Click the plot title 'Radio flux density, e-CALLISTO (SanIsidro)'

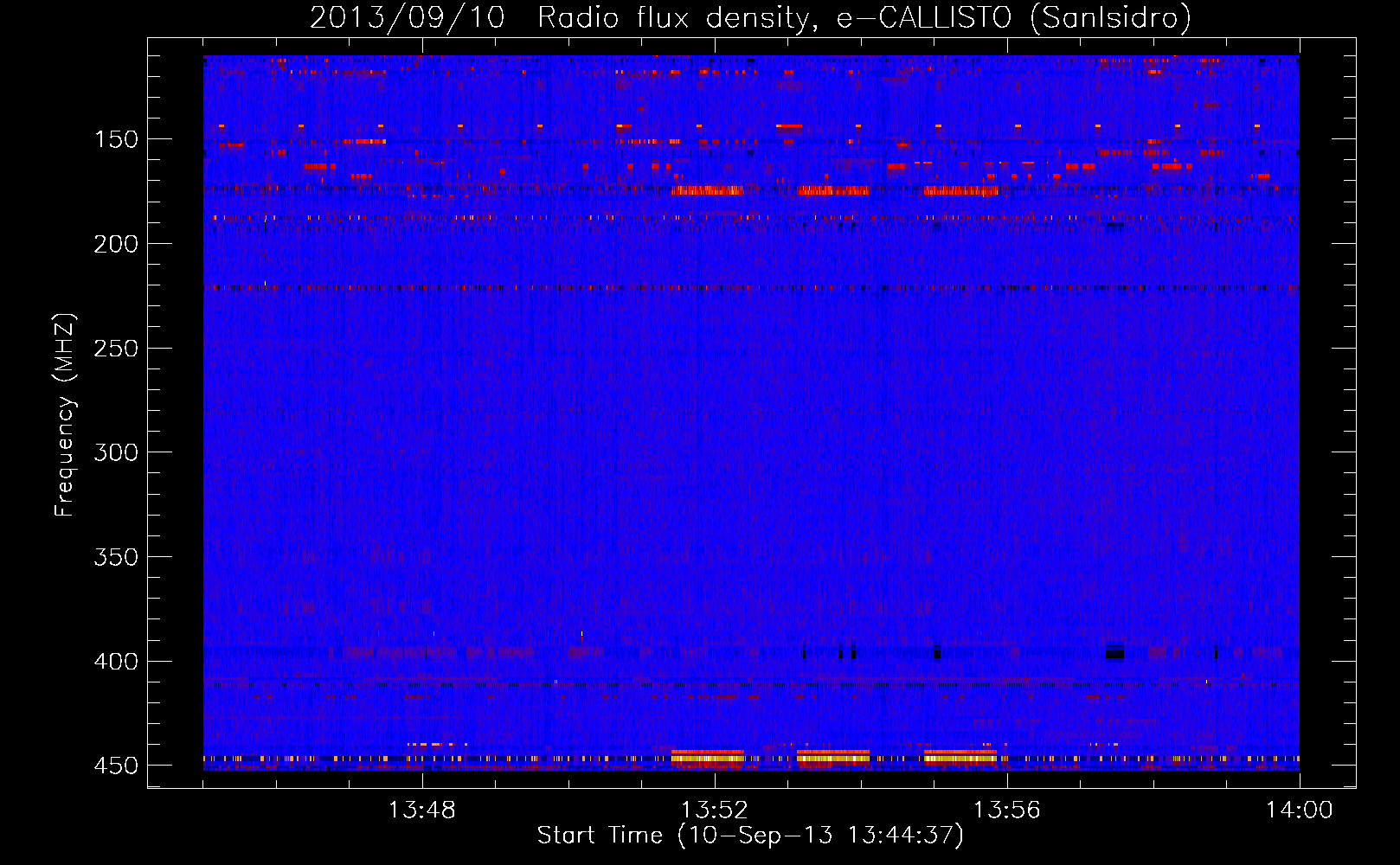864,17
